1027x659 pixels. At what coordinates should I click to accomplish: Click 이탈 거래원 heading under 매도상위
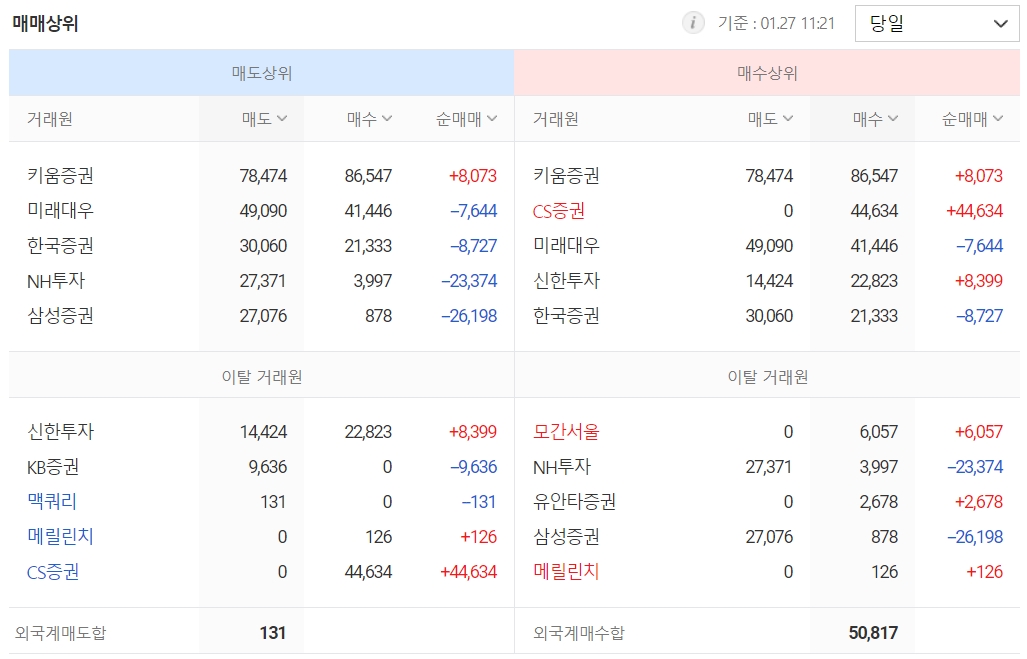[261, 377]
